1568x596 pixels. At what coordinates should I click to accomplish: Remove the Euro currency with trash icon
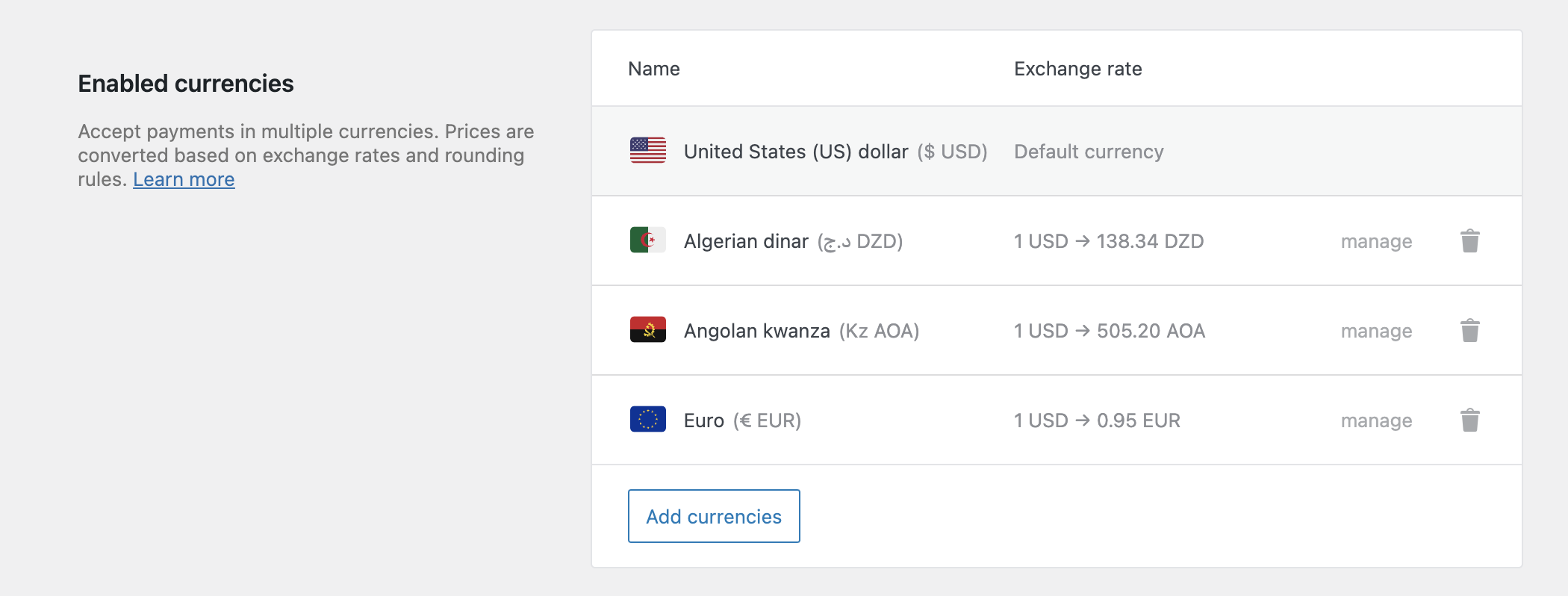pos(1469,420)
